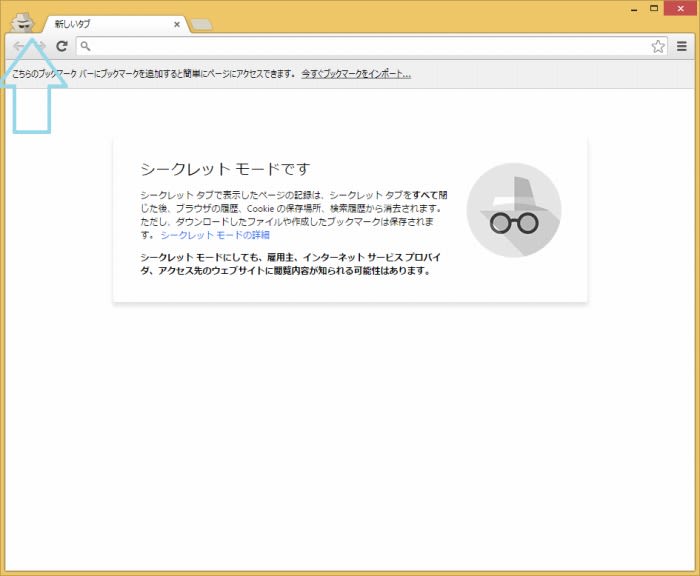Reload the page with the refresh icon
The height and width of the screenshot is (576, 700).
pyautogui.click(x=62, y=47)
